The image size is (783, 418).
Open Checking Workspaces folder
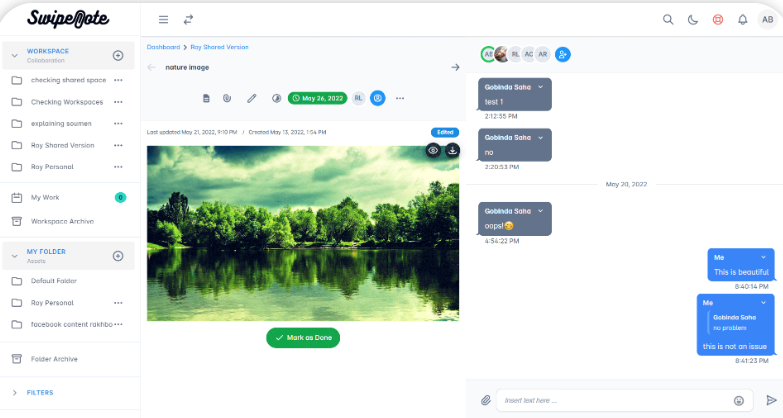tap(67, 102)
